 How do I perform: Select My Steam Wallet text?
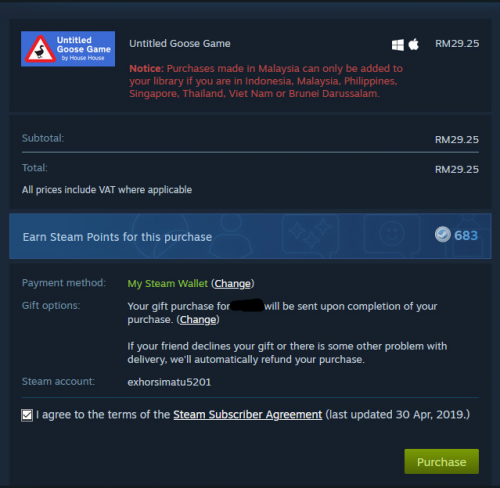pyautogui.click(x=168, y=284)
